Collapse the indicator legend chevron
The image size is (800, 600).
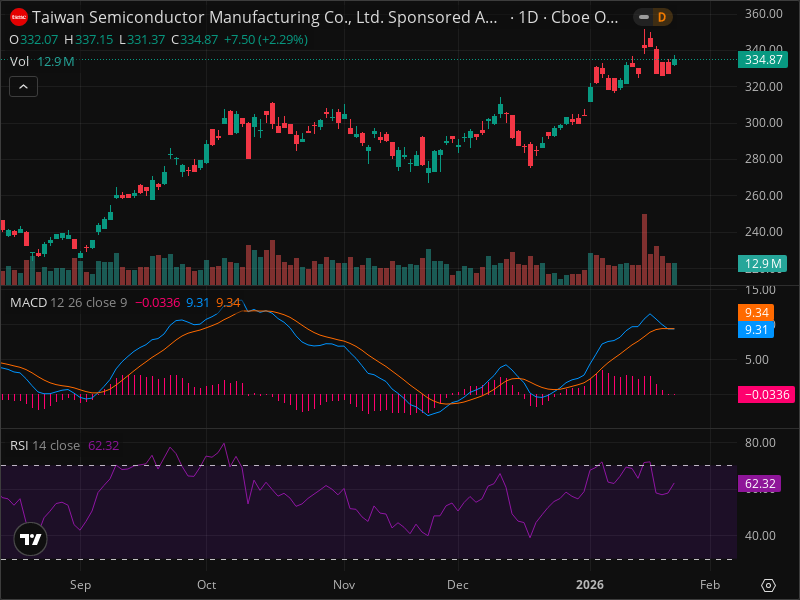23,87
